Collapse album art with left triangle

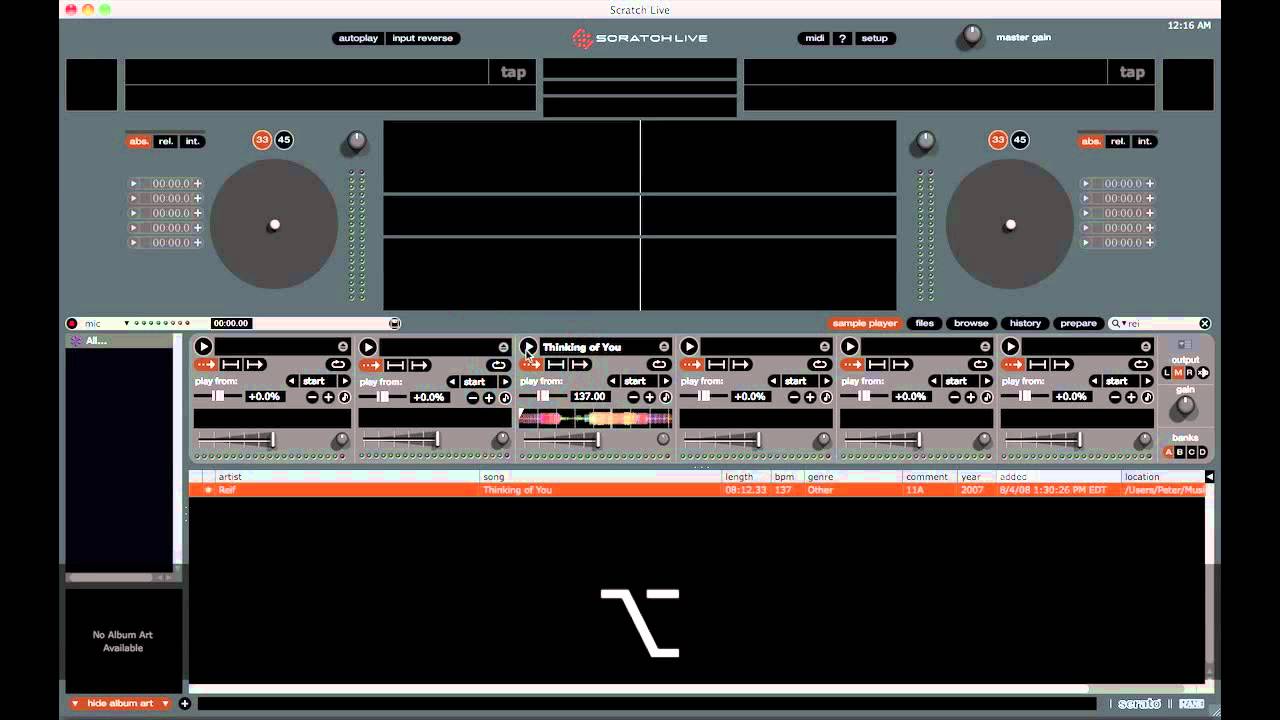75,704
